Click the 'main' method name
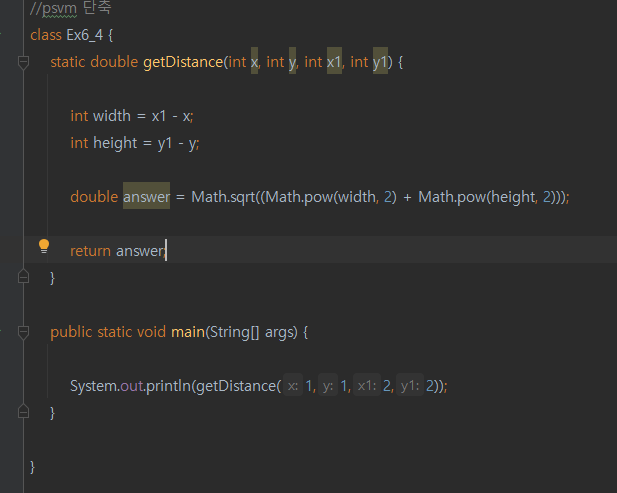The height and width of the screenshot is (493, 617). coord(188,332)
